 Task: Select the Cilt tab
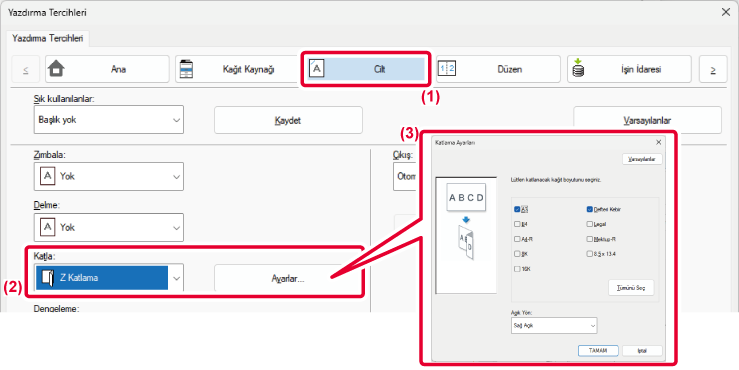click(366, 69)
